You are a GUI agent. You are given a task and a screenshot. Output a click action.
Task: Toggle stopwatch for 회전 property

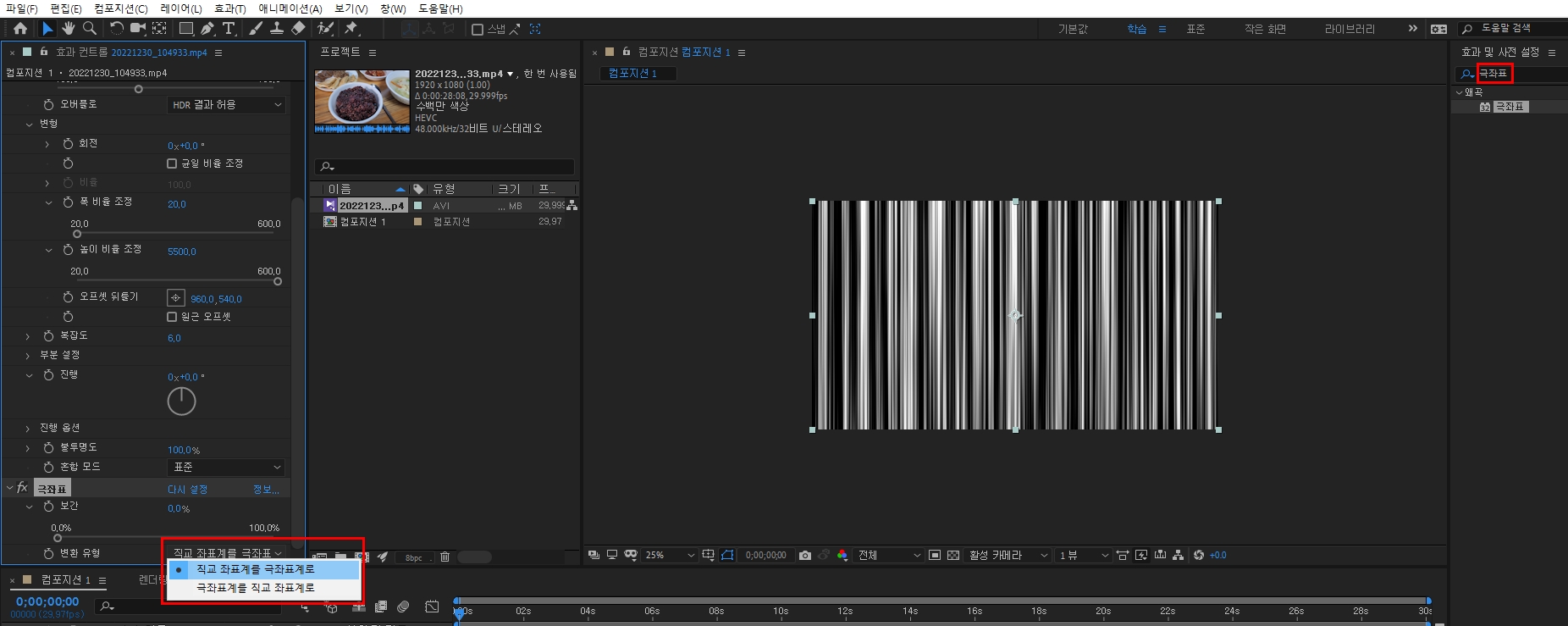coord(68,144)
